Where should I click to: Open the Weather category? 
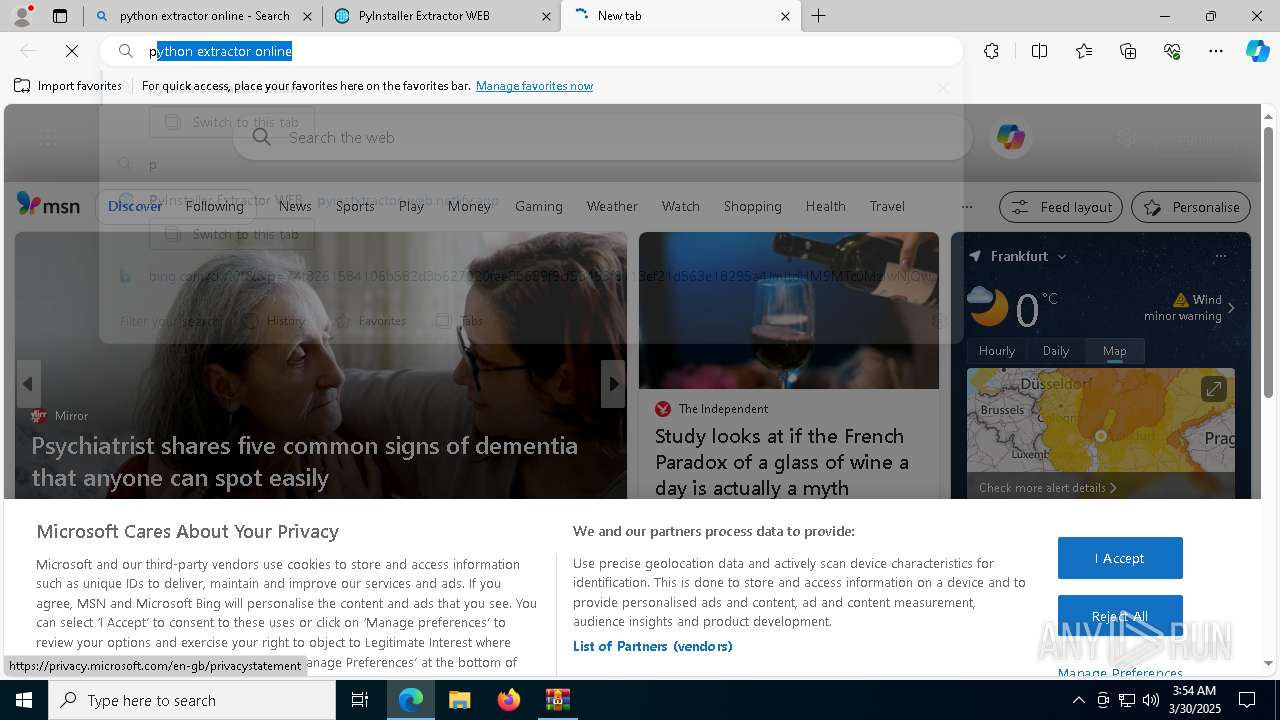(612, 206)
